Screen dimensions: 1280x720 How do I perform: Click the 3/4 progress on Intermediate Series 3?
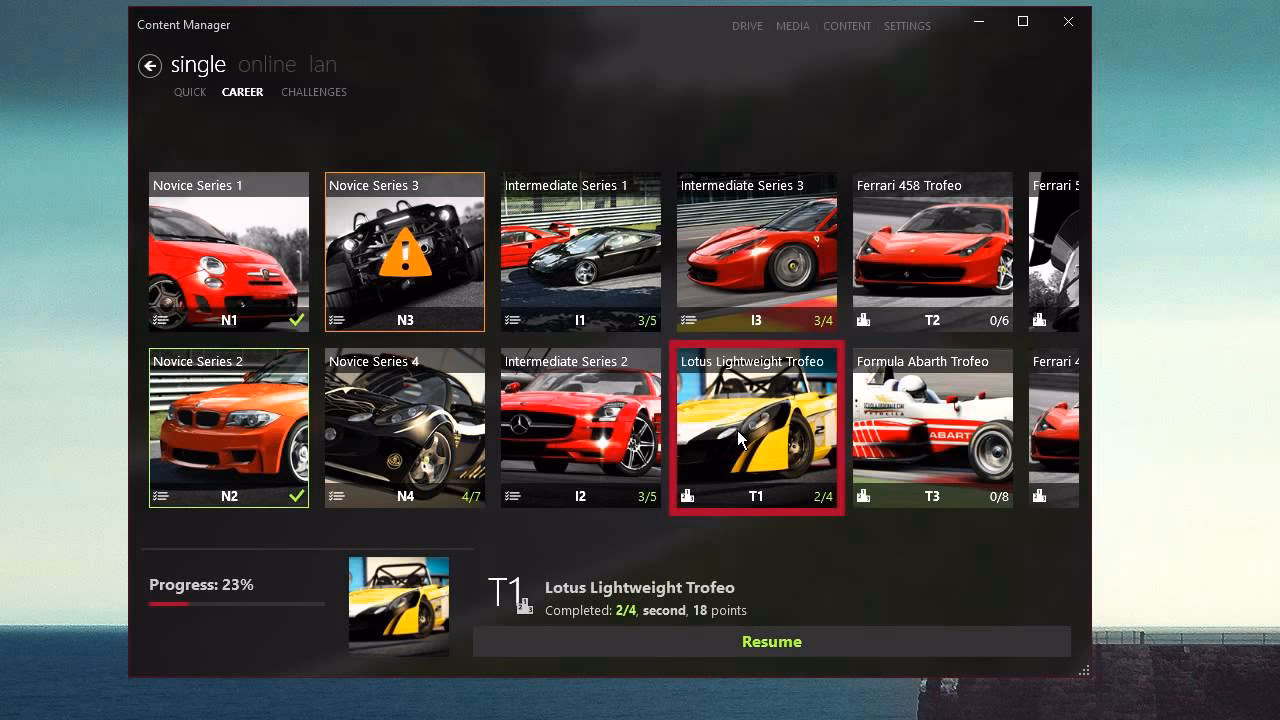click(823, 321)
